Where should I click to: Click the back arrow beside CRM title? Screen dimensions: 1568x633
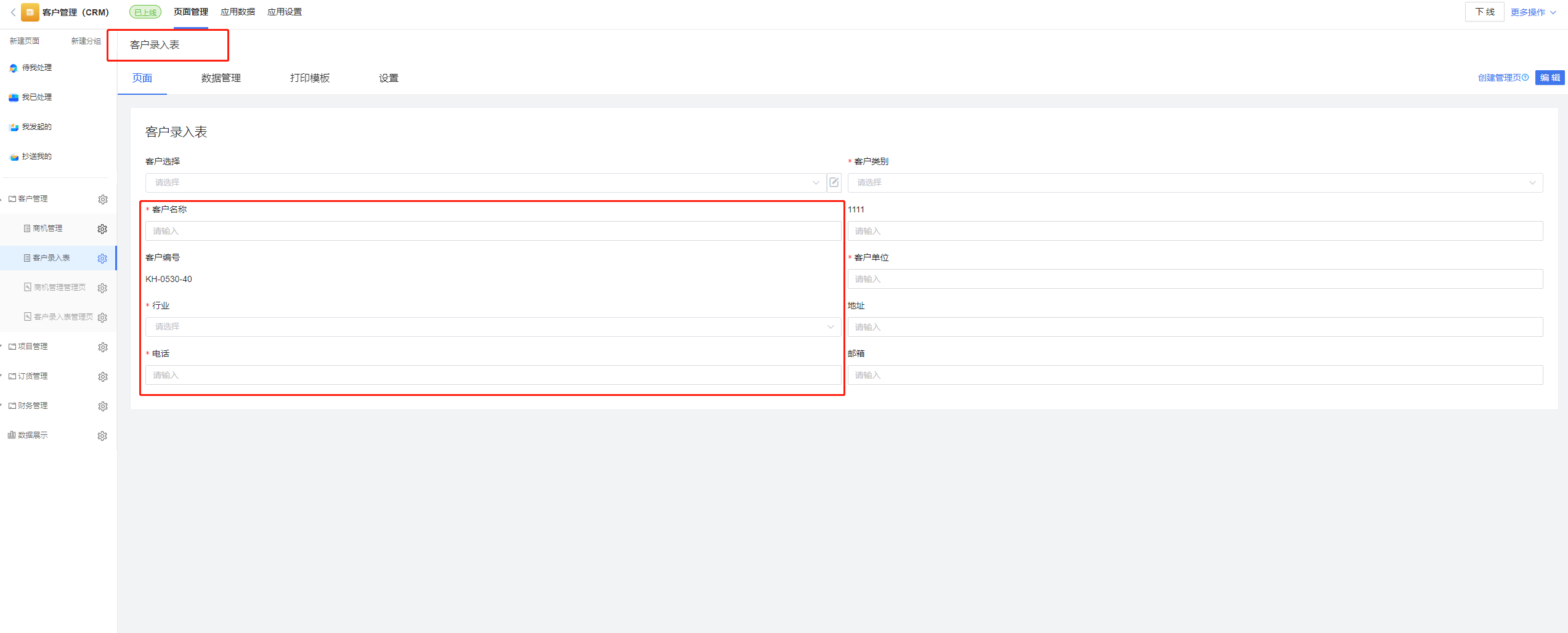click(x=13, y=12)
